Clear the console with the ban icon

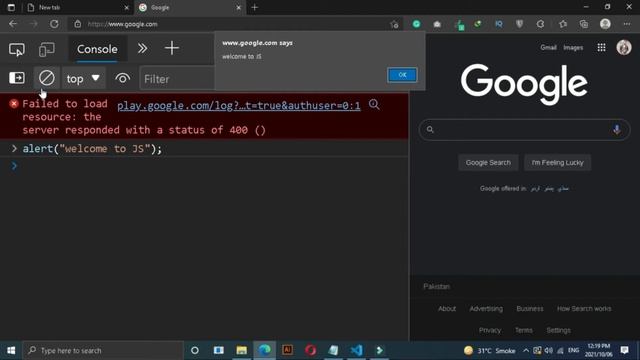click(x=47, y=78)
